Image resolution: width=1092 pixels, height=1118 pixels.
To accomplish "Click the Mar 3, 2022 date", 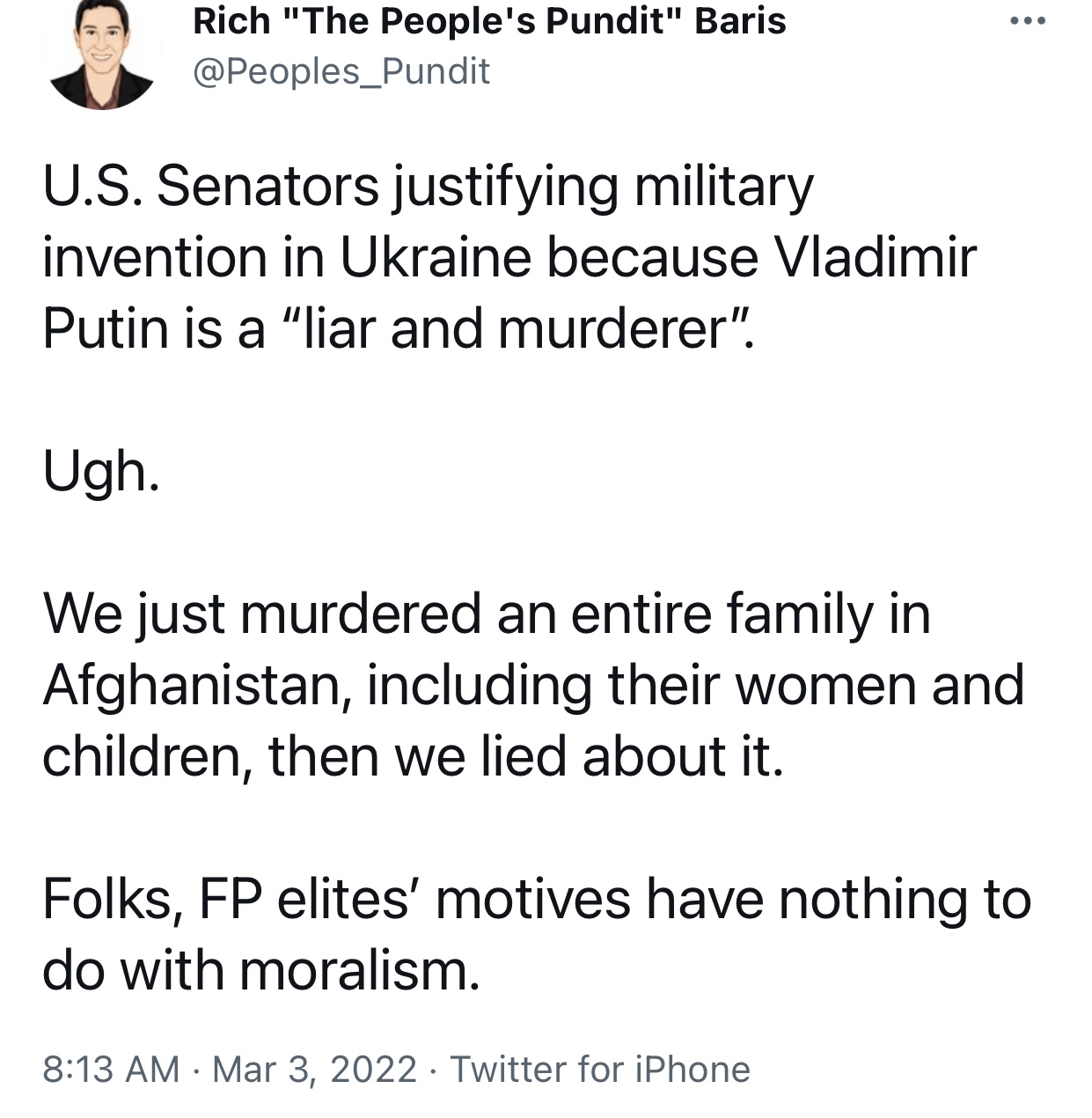I will coord(314,1070).
